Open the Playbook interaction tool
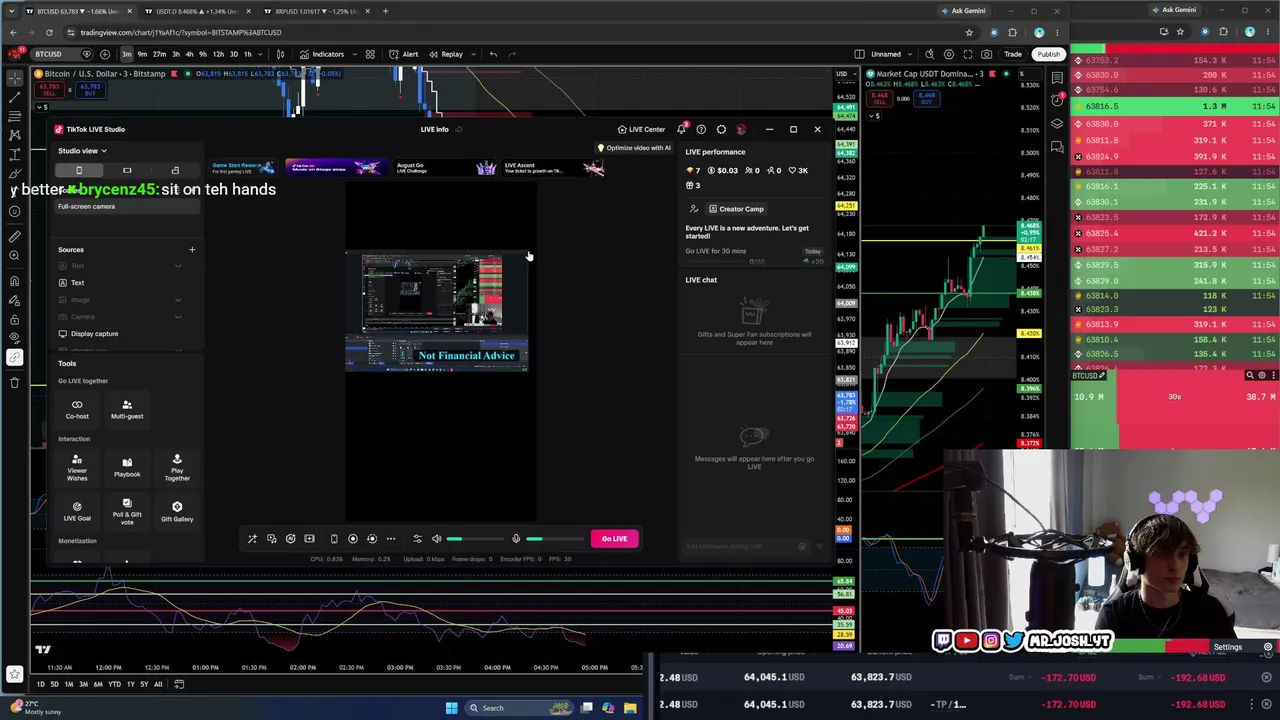Screen dimensions: 1280x720 click(127, 467)
